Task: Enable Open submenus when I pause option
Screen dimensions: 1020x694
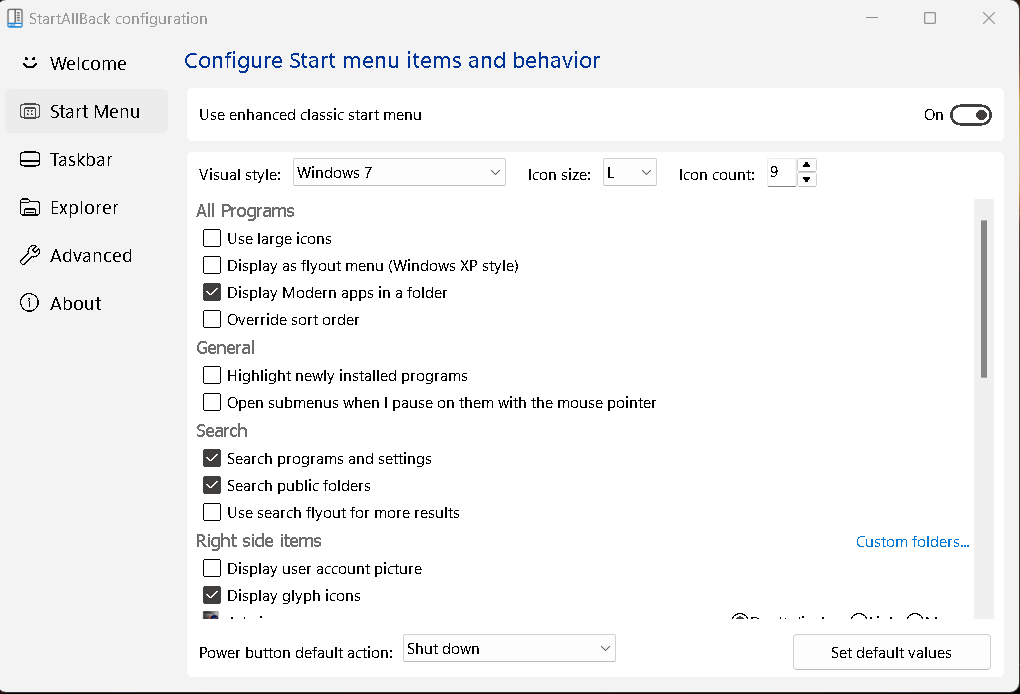Action: (212, 403)
